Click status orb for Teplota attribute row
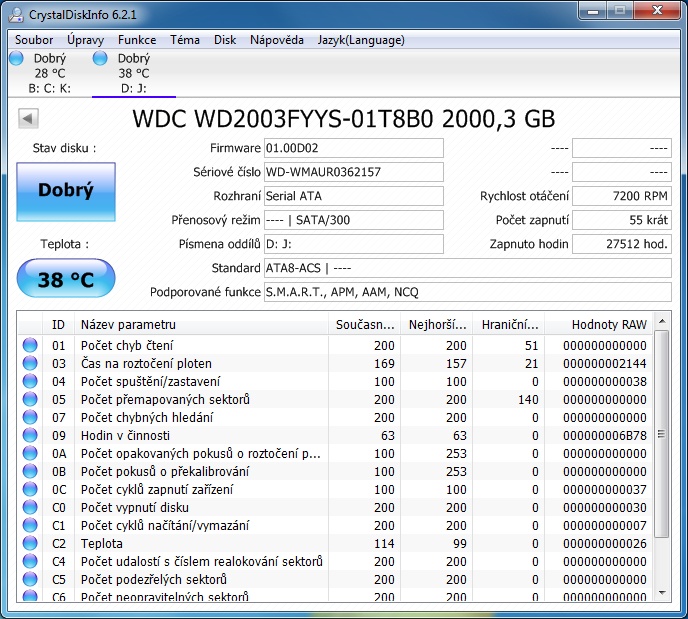This screenshot has height=619, width=688. (30, 544)
